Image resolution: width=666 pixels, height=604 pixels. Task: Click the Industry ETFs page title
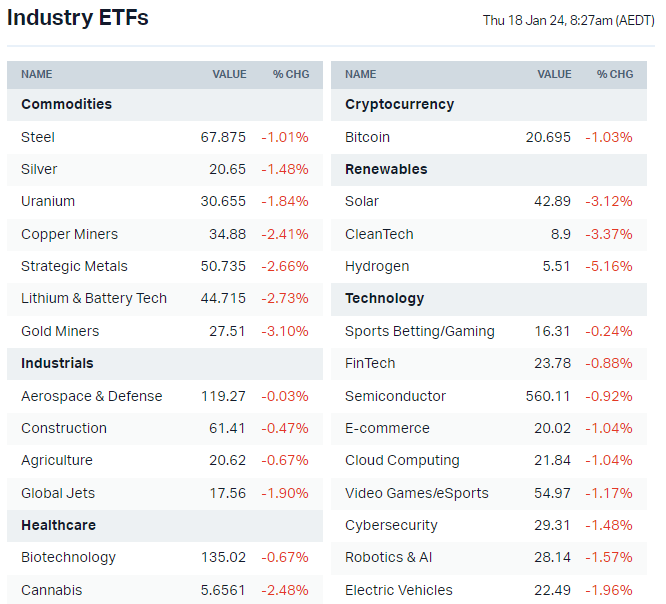(x=78, y=18)
